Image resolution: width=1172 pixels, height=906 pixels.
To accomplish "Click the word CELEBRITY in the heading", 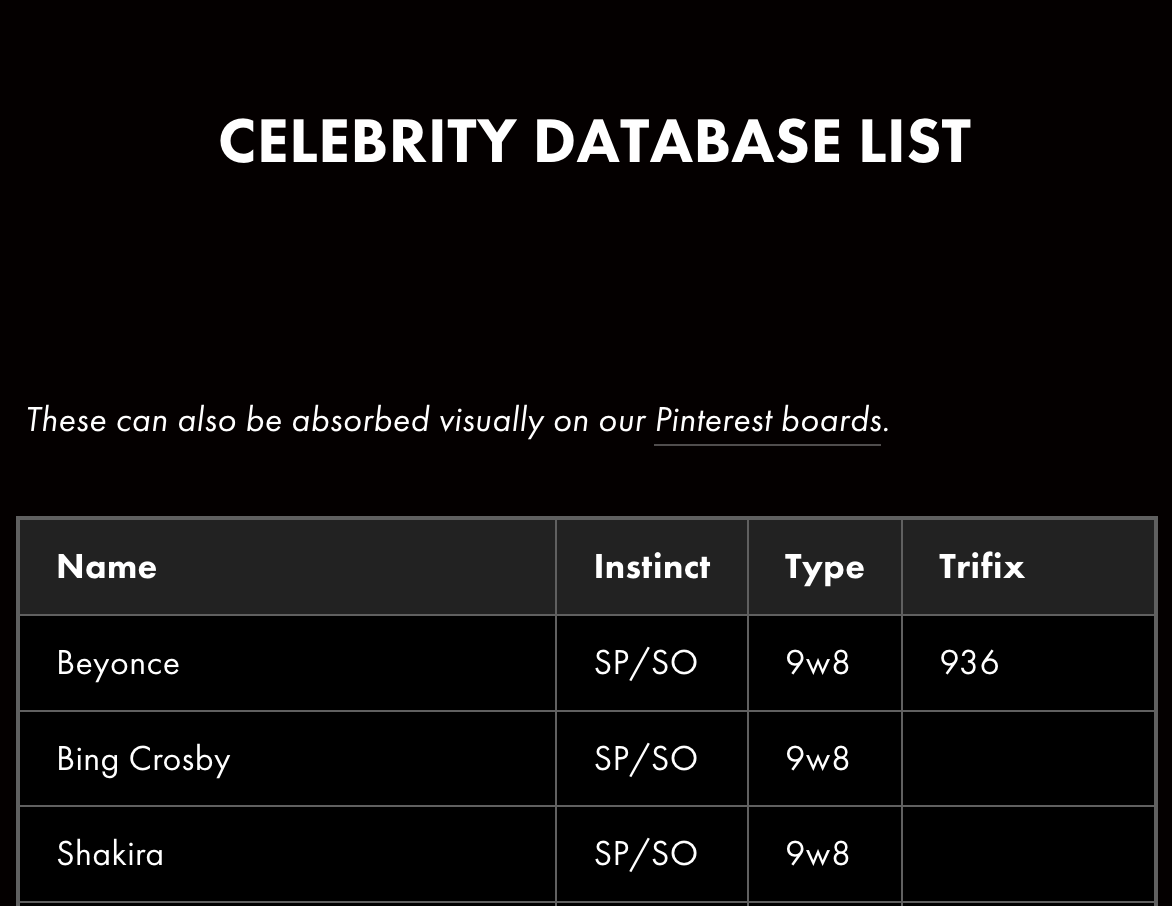I will (x=367, y=141).
